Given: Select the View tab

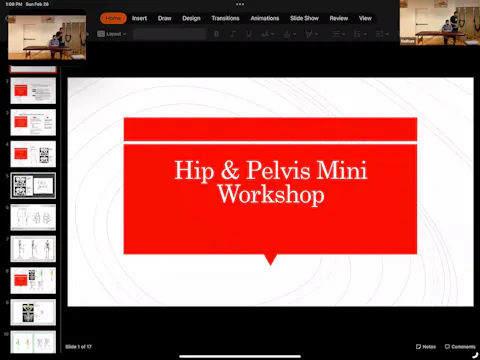Looking at the screenshot, I should pyautogui.click(x=365, y=18).
